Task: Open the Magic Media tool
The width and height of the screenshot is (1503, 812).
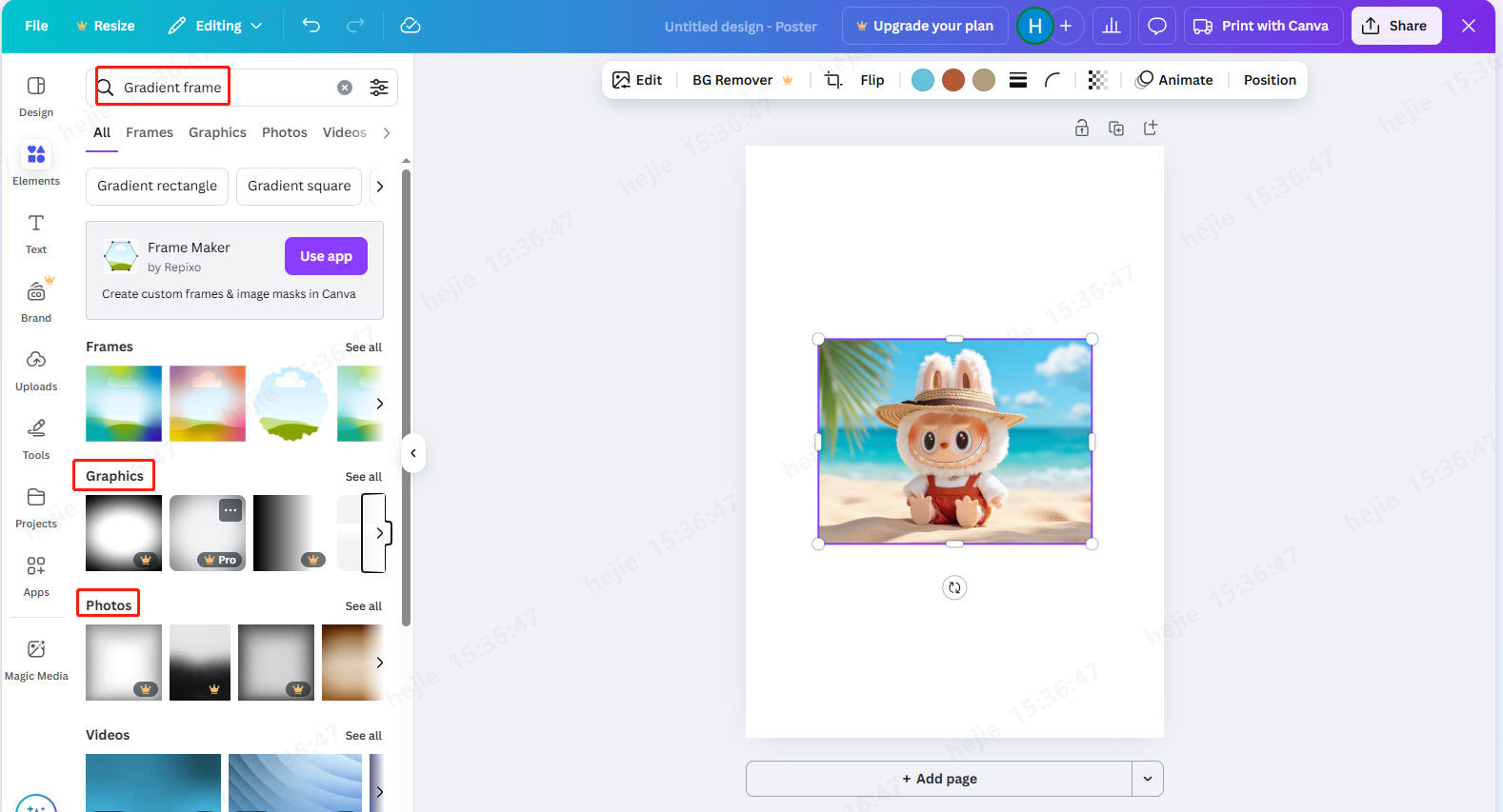Action: pyautogui.click(x=36, y=659)
